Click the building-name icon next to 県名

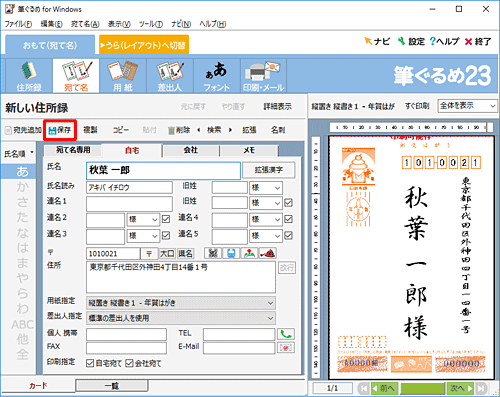(x=213, y=253)
